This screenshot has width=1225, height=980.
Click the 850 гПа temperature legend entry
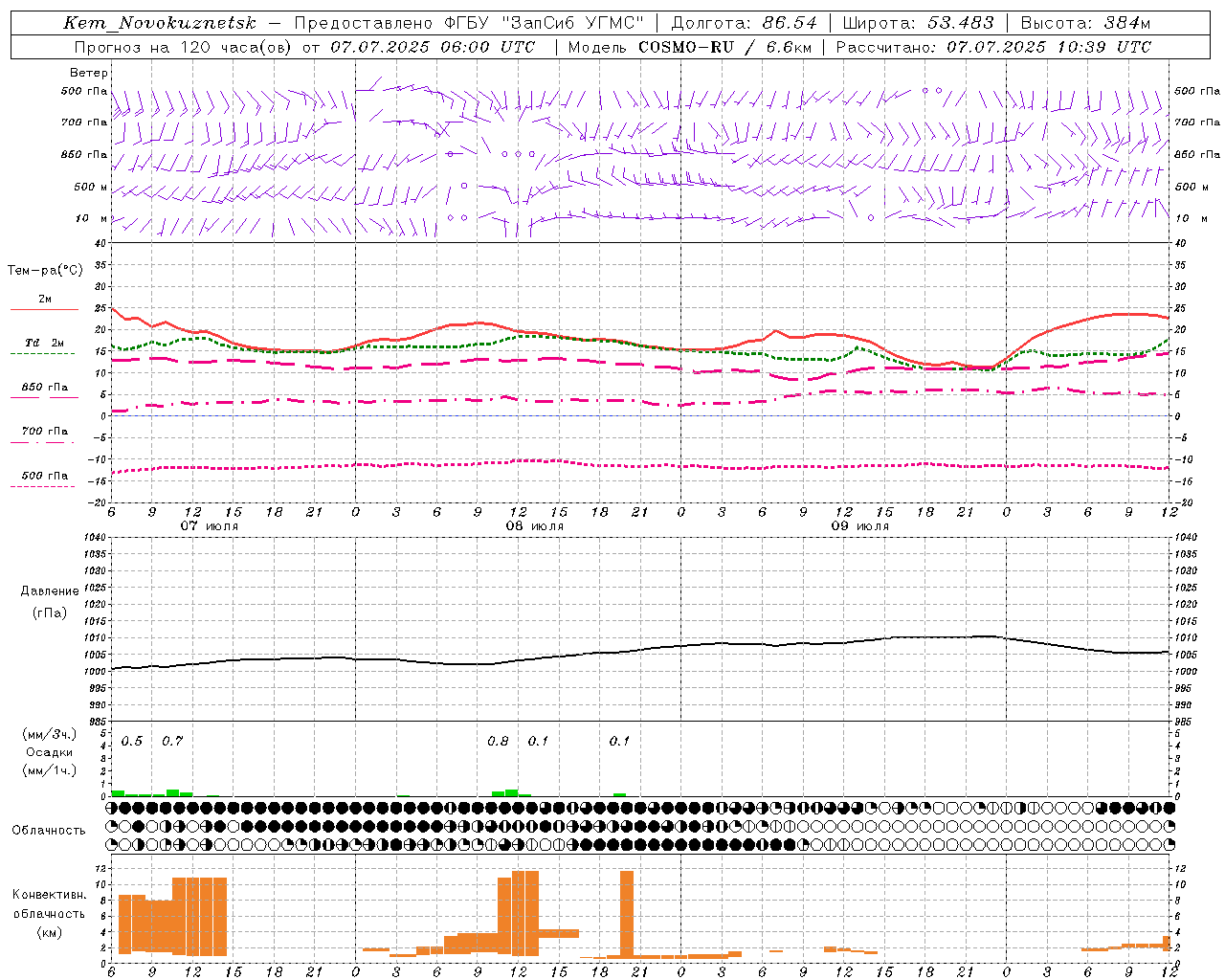45,388
